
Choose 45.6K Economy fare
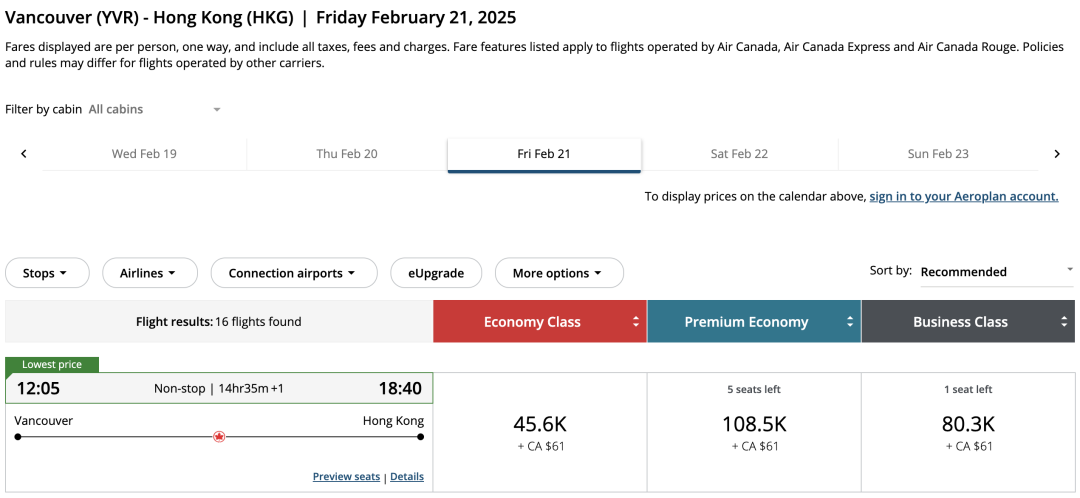point(540,433)
